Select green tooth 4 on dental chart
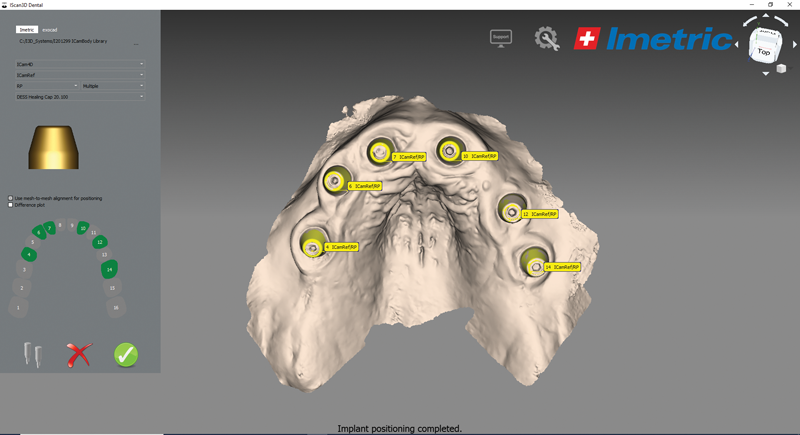Screen dimensions: 800x435 [x=30, y=255]
